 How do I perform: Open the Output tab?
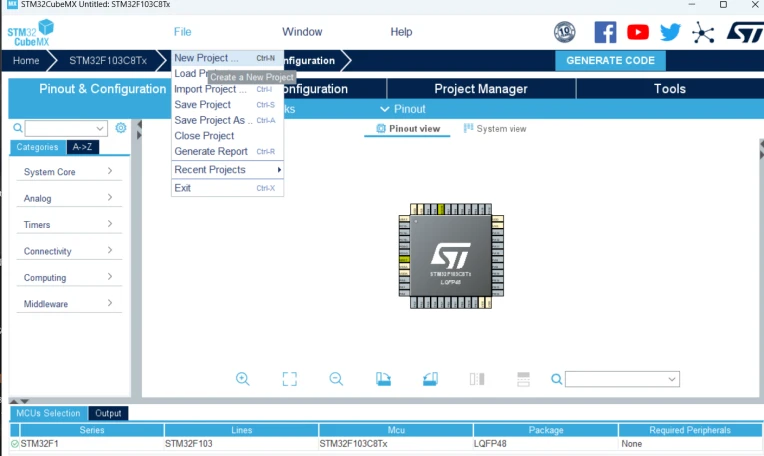108,413
